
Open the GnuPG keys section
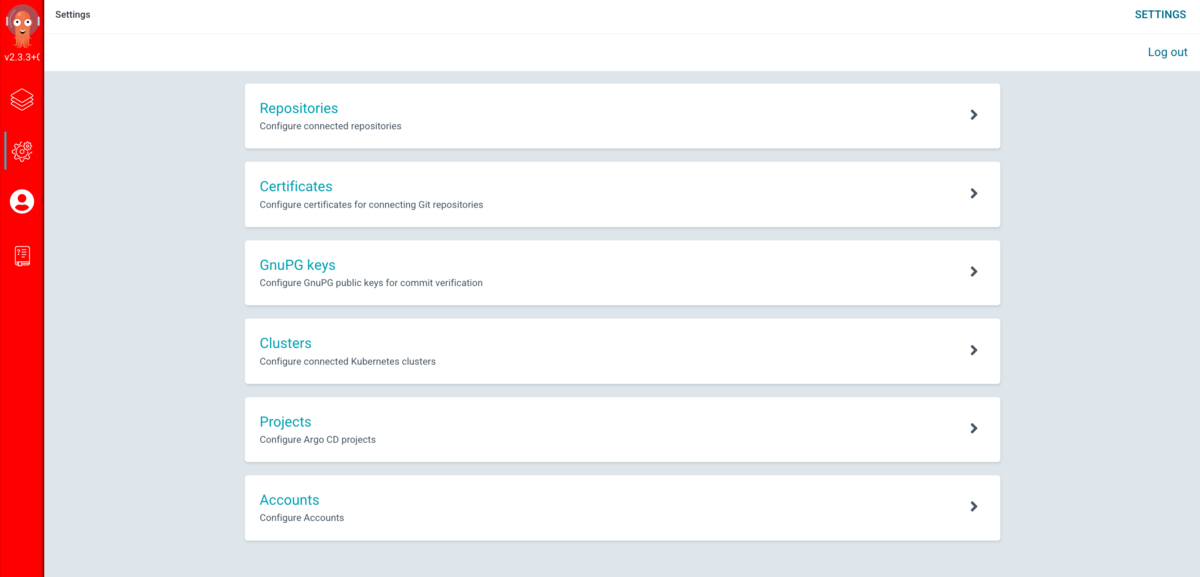click(298, 265)
